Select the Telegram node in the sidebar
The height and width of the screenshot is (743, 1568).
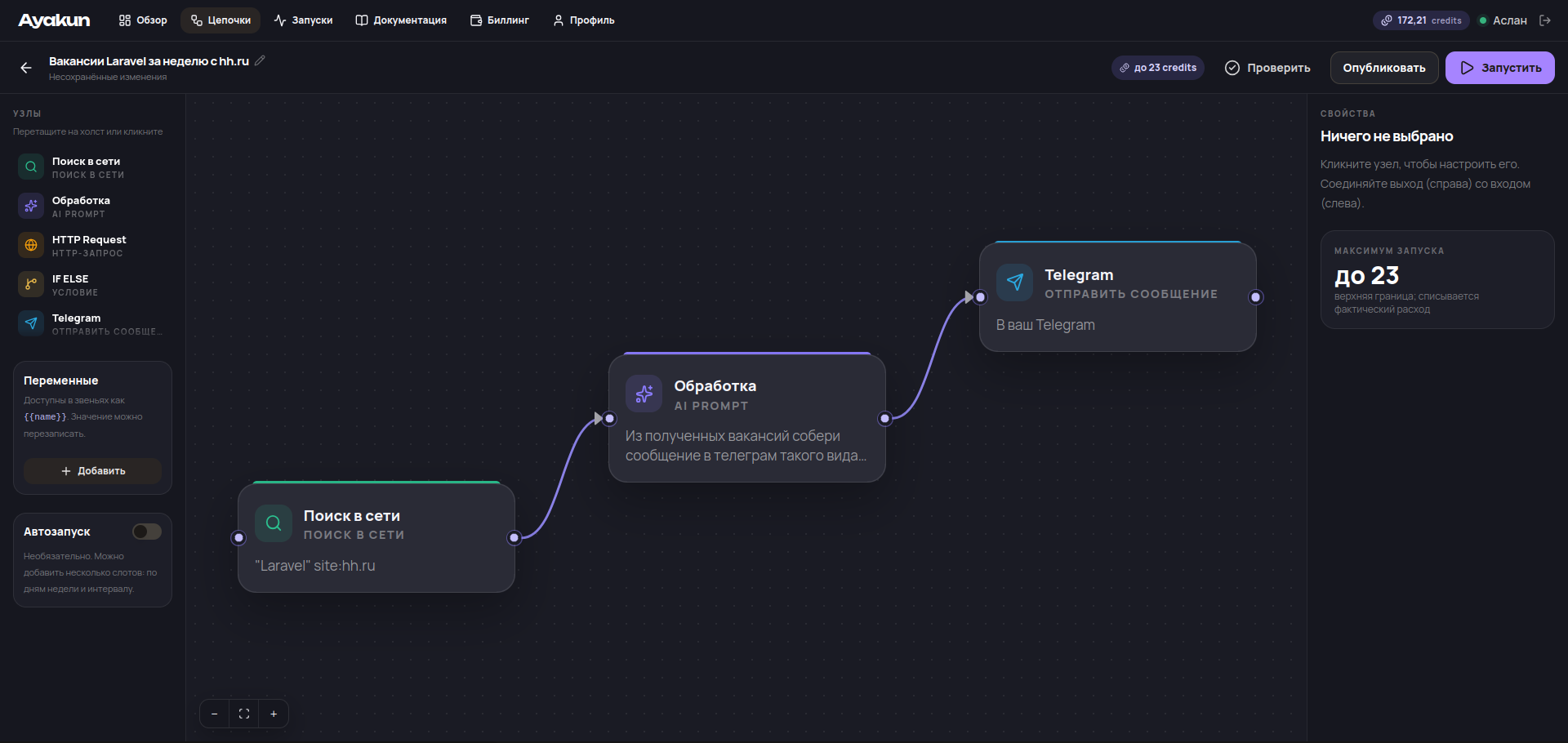[92, 324]
